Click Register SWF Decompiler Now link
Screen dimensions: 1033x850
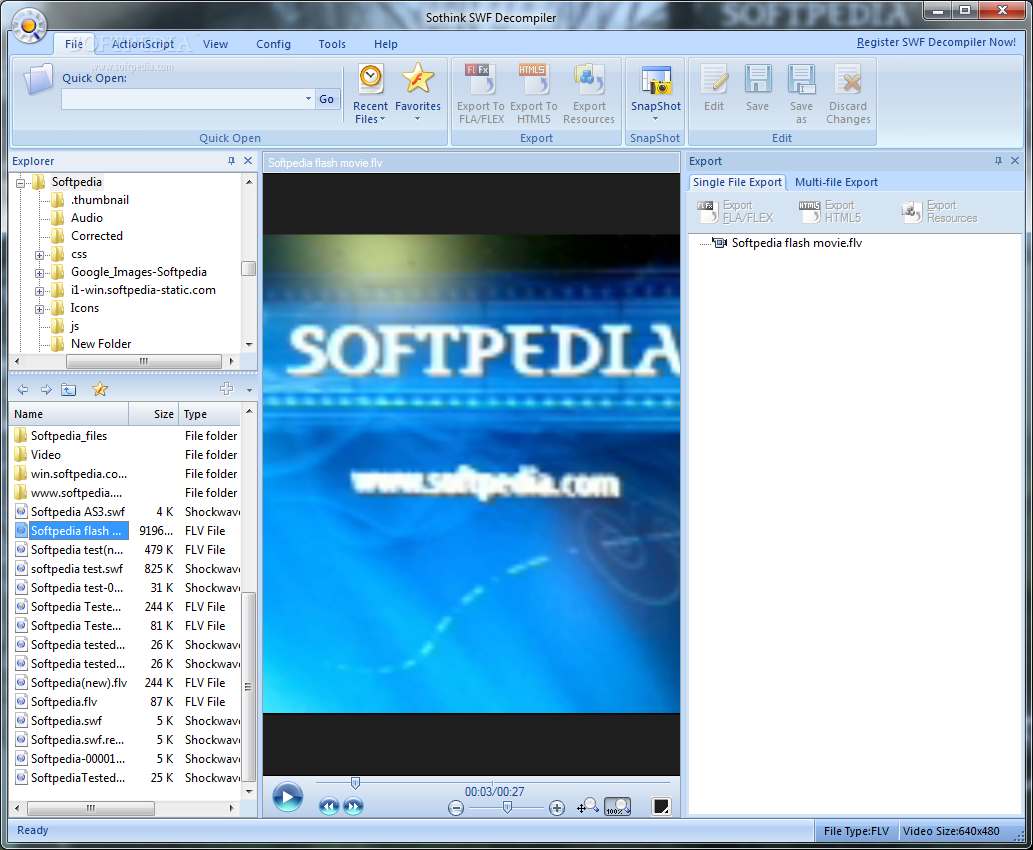coord(935,42)
